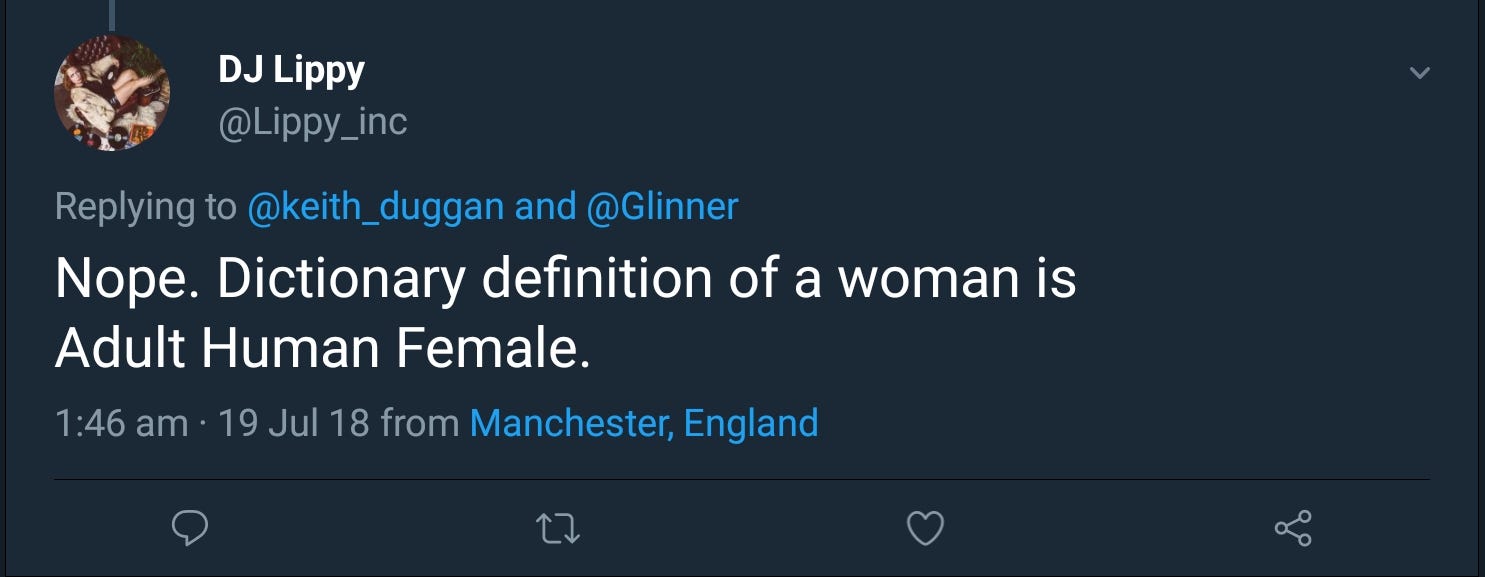Image resolution: width=1485 pixels, height=577 pixels.
Task: Click the "Nope. Dictionary definition" tweet line
Action: pos(565,280)
